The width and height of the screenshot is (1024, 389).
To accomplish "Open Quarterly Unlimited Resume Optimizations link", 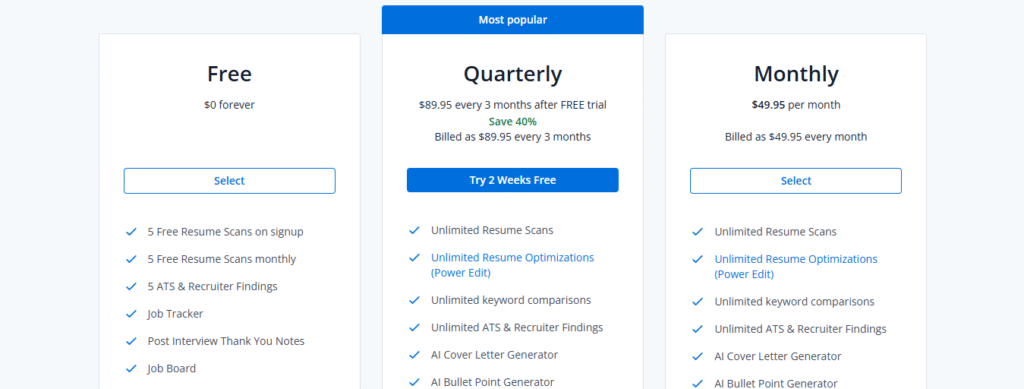I will click(x=513, y=265).
